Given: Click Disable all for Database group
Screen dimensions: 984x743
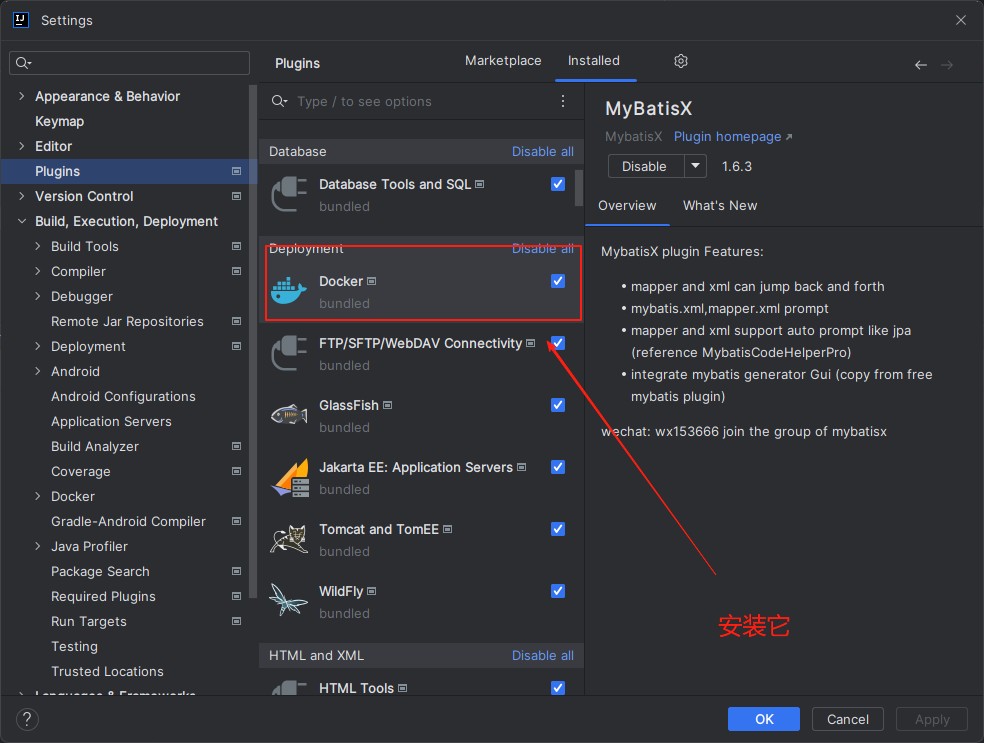Looking at the screenshot, I should 543,151.
